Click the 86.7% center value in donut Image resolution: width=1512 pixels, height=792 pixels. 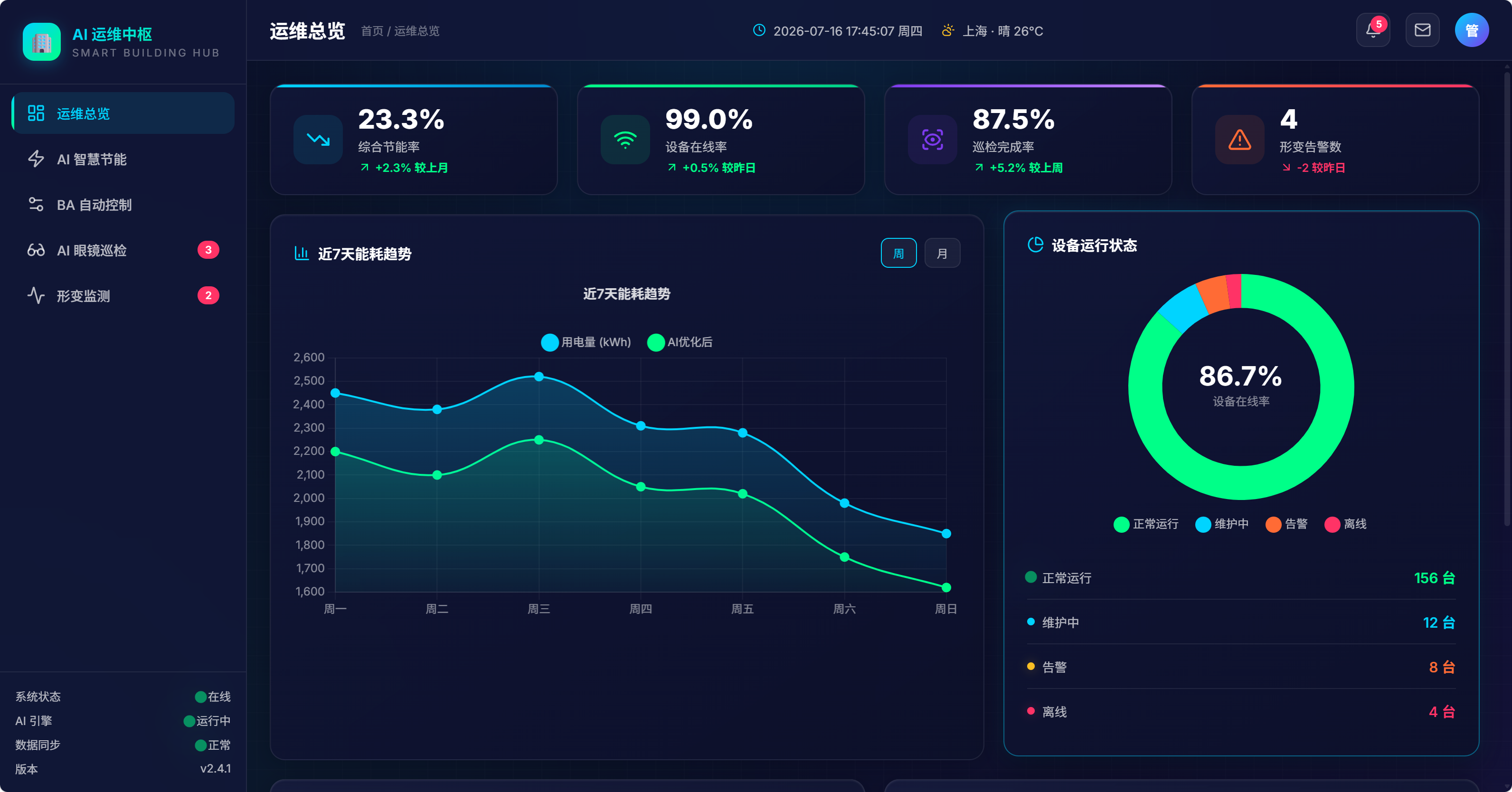click(1241, 377)
